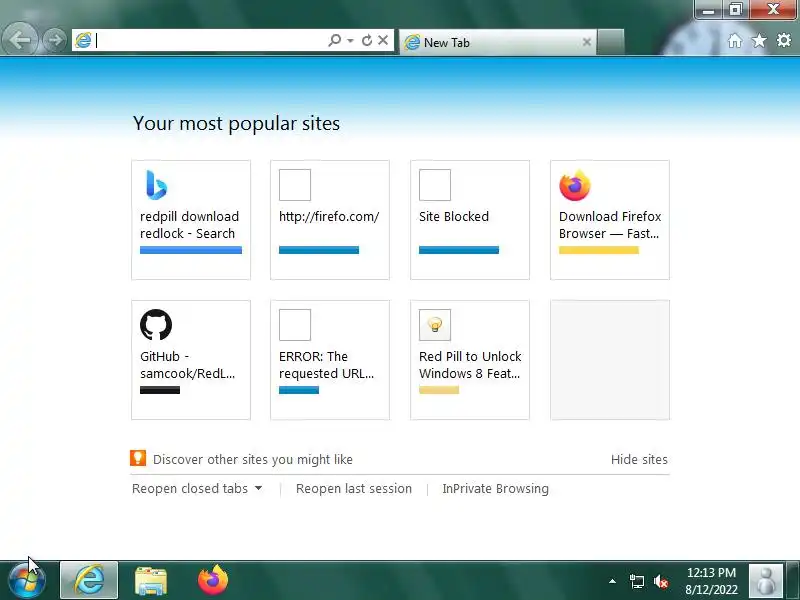This screenshot has width=800, height=600.
Task: Click the Firefox logo on the Download tile
Action: [x=575, y=185]
